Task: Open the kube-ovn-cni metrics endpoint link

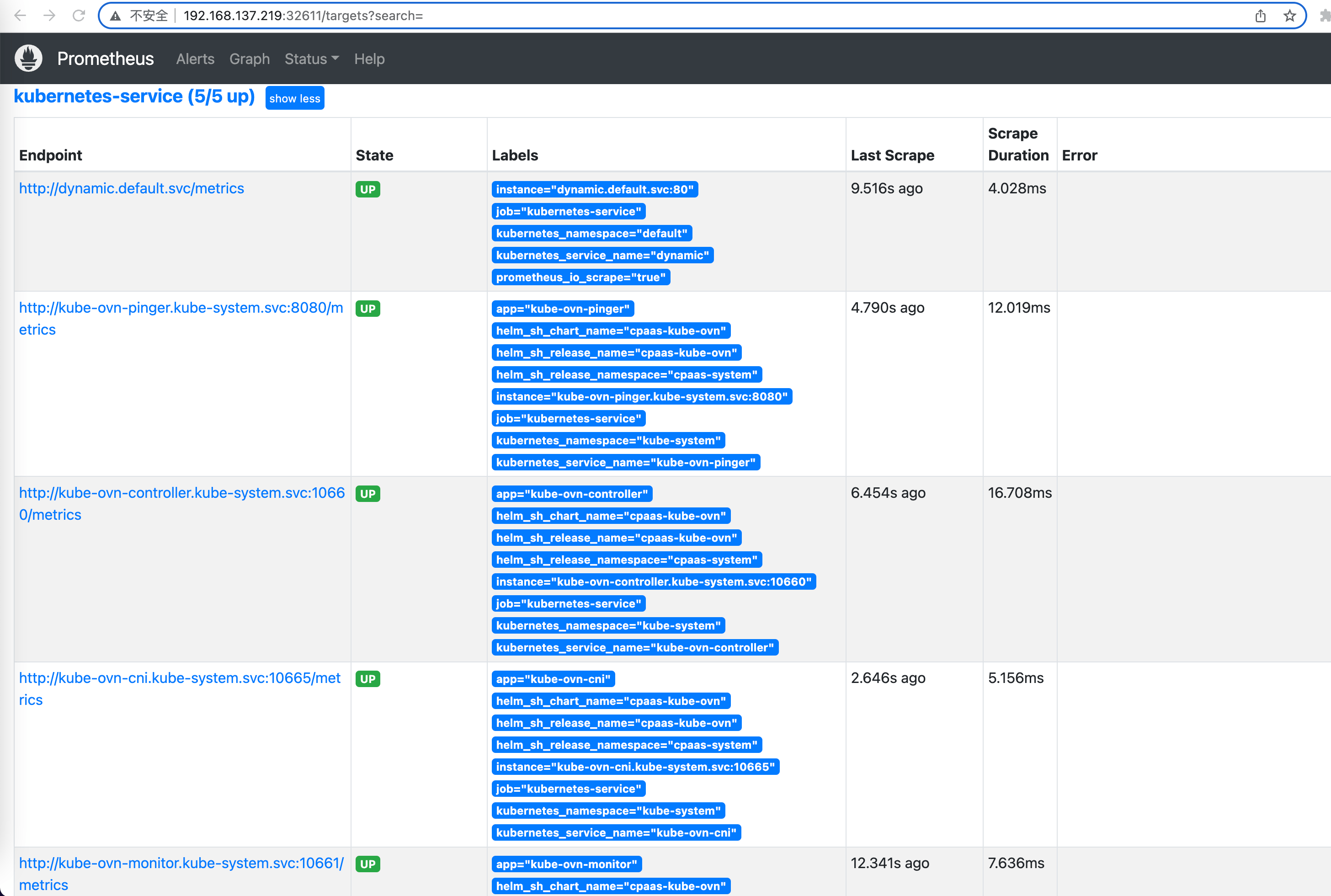Action: [179, 677]
